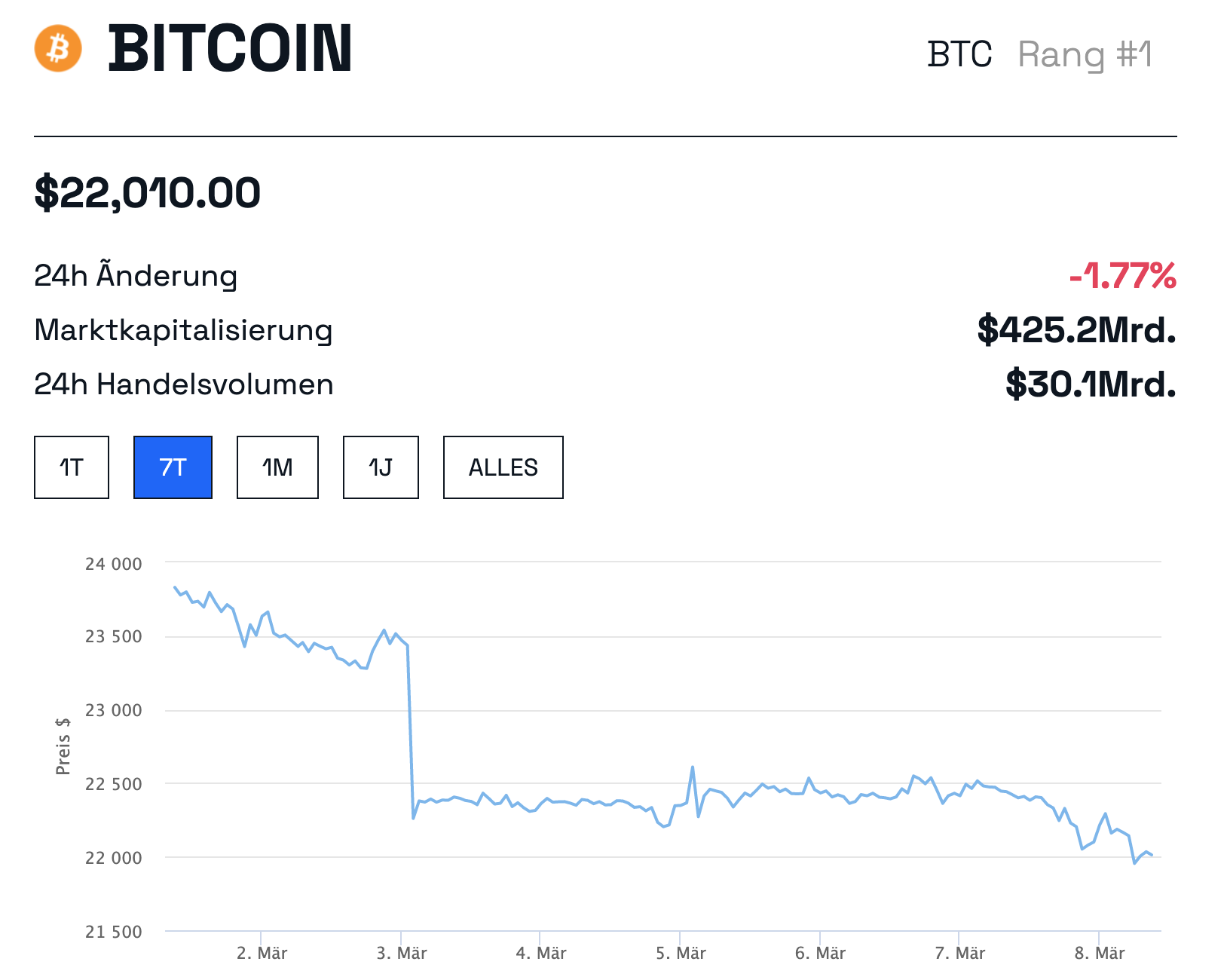The width and height of the screenshot is (1227, 980).
Task: Switch chart to 1M range
Action: click(x=277, y=467)
